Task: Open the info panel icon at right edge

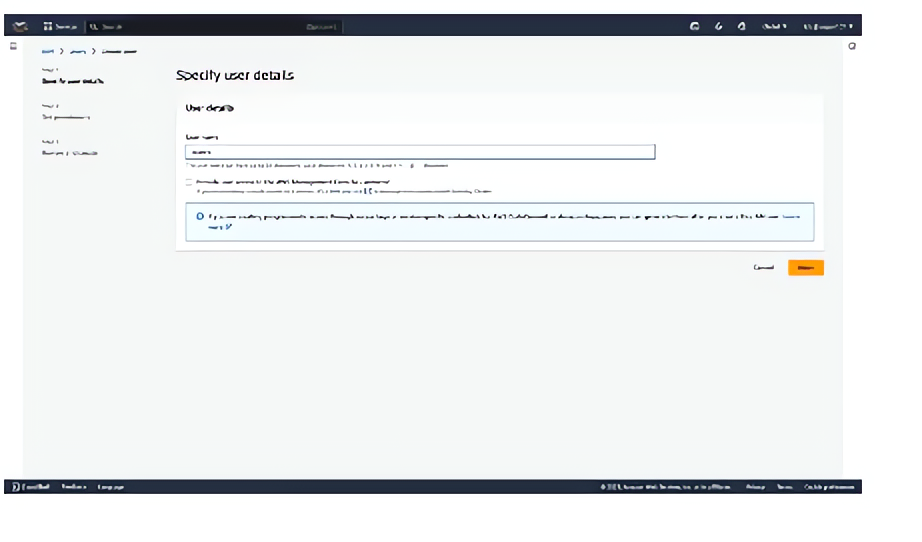Action: 851,47
